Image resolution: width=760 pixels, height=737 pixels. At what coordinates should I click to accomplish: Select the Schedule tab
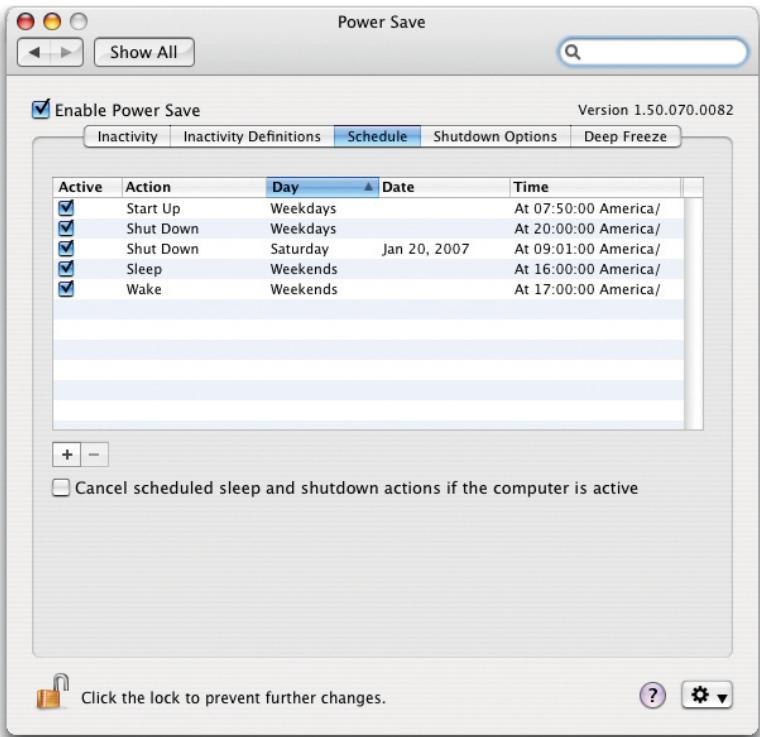377,137
